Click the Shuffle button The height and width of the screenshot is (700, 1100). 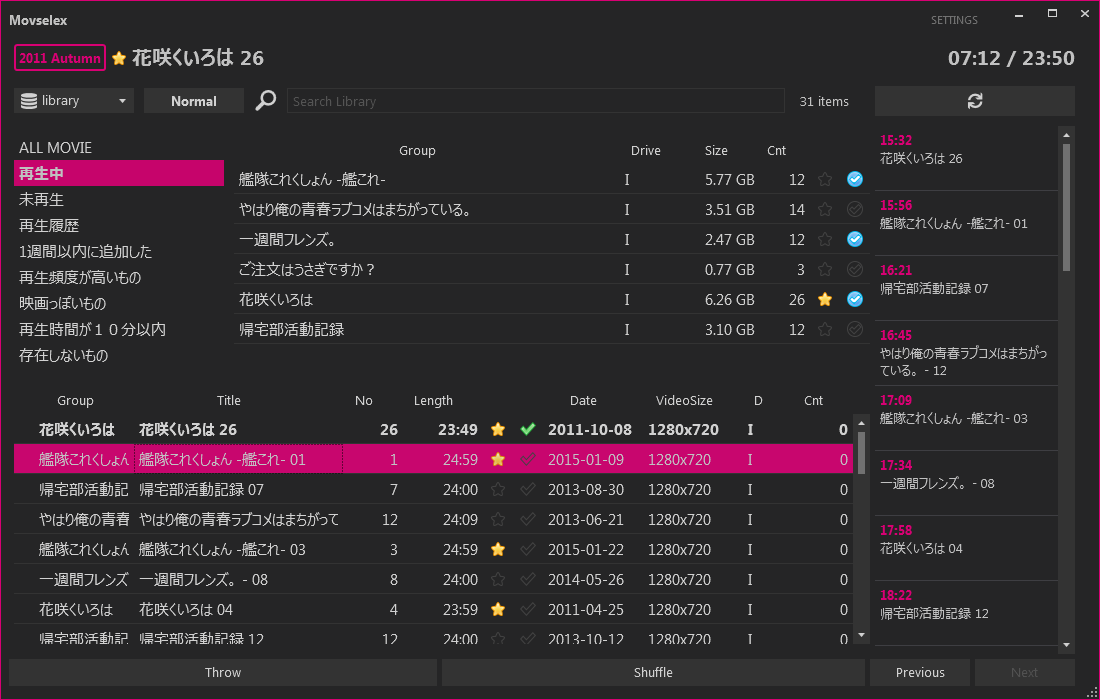[x=653, y=673]
